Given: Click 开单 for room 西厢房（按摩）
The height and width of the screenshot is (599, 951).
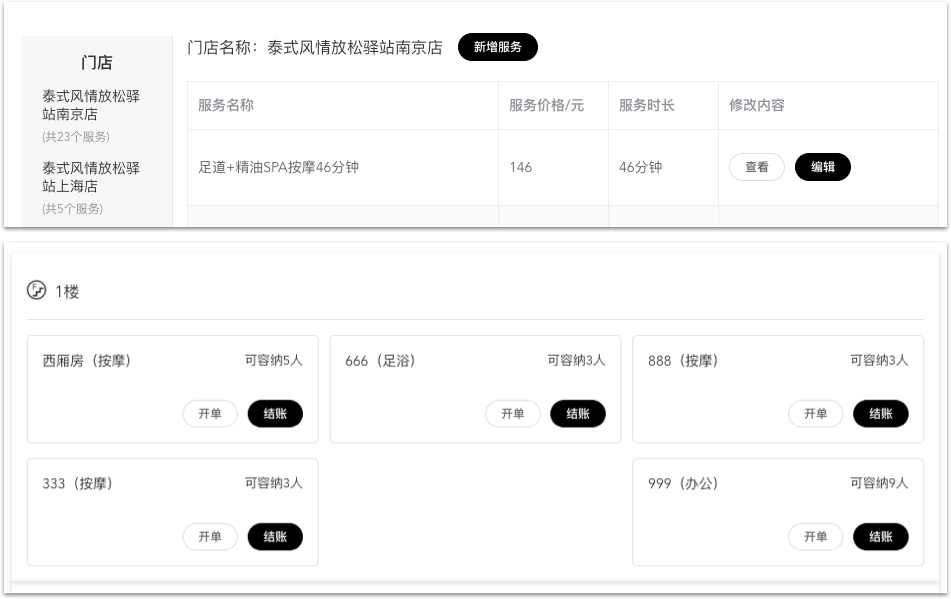Looking at the screenshot, I should click(x=210, y=413).
